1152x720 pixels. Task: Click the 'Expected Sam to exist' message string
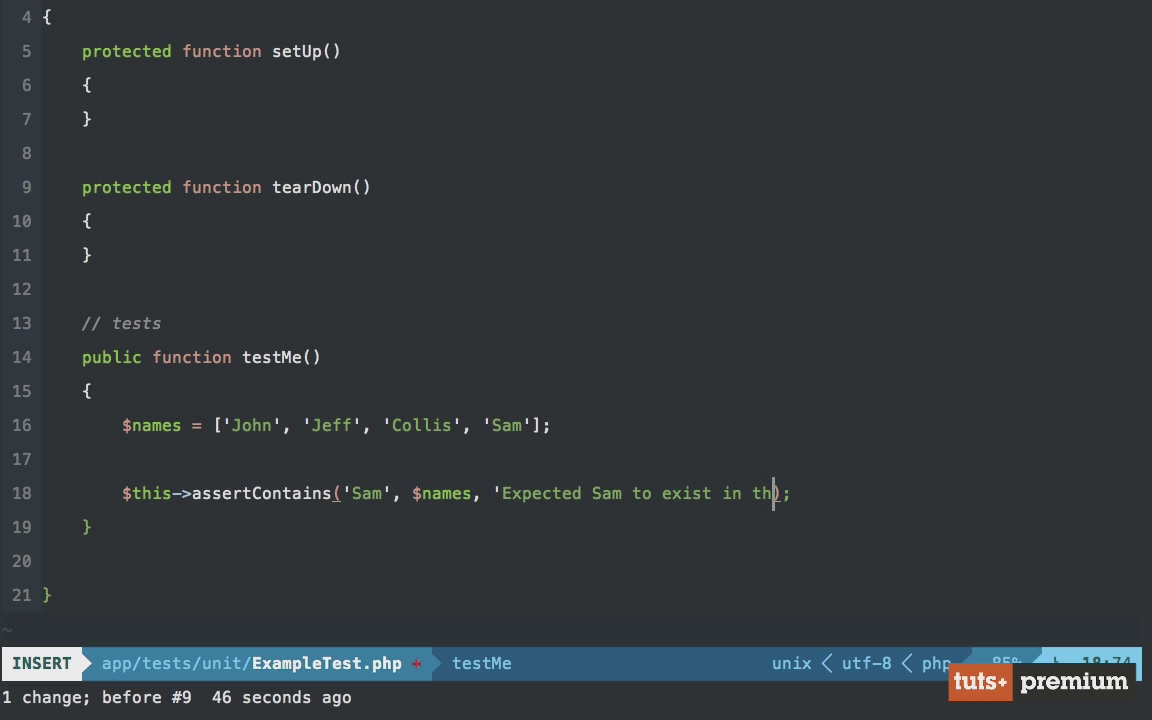(x=632, y=493)
